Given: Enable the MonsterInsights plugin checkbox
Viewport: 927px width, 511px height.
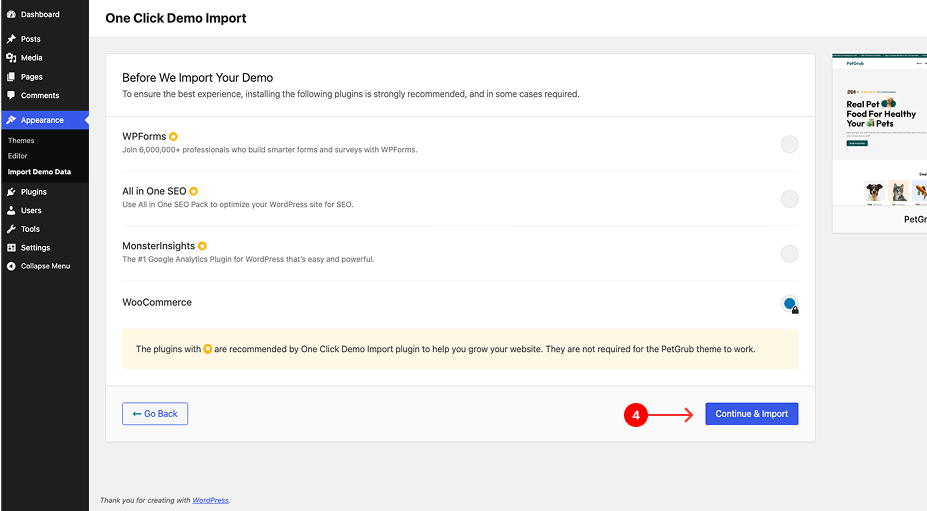Looking at the screenshot, I should [789, 253].
